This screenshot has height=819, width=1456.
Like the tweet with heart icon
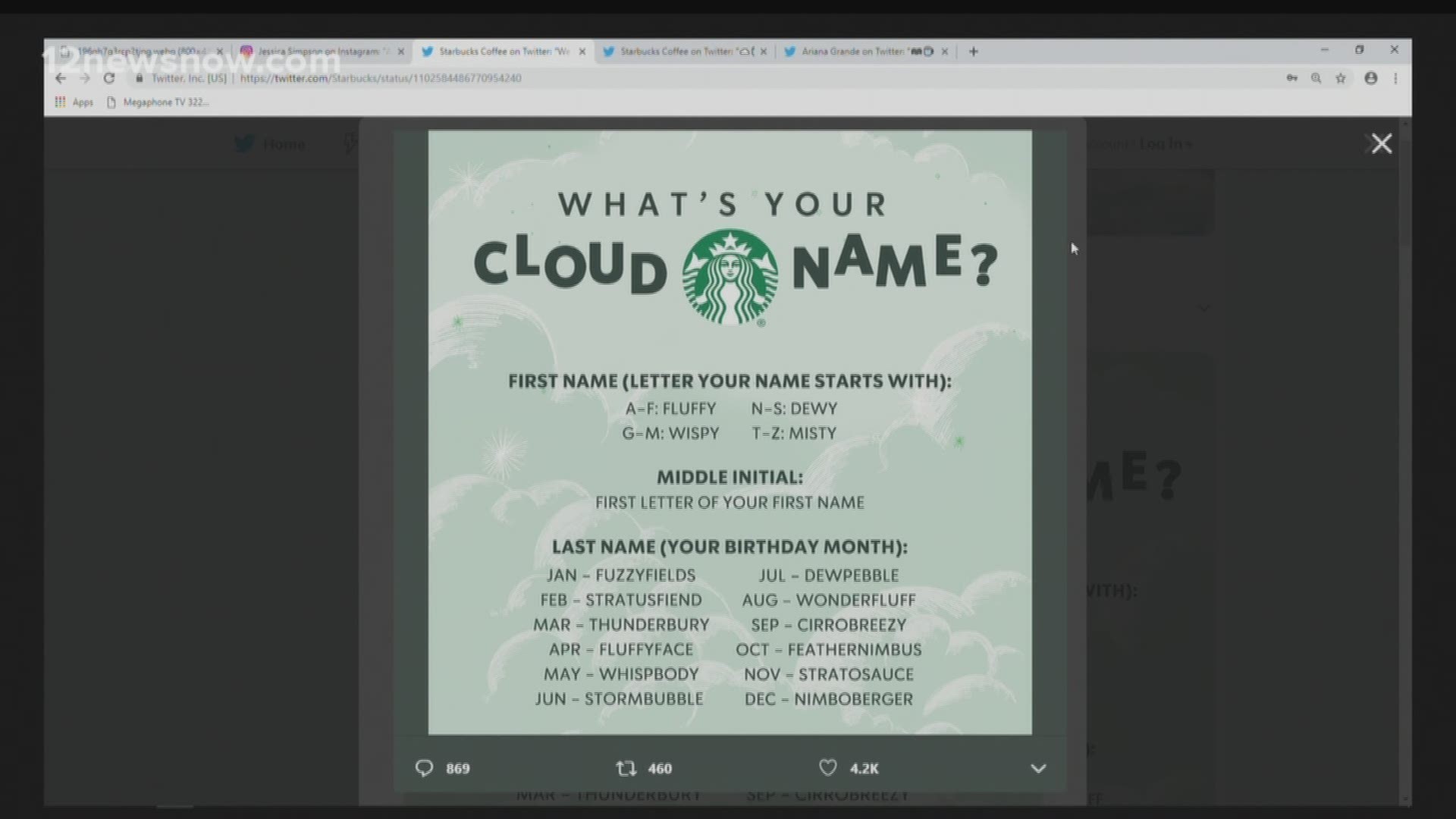click(x=827, y=768)
